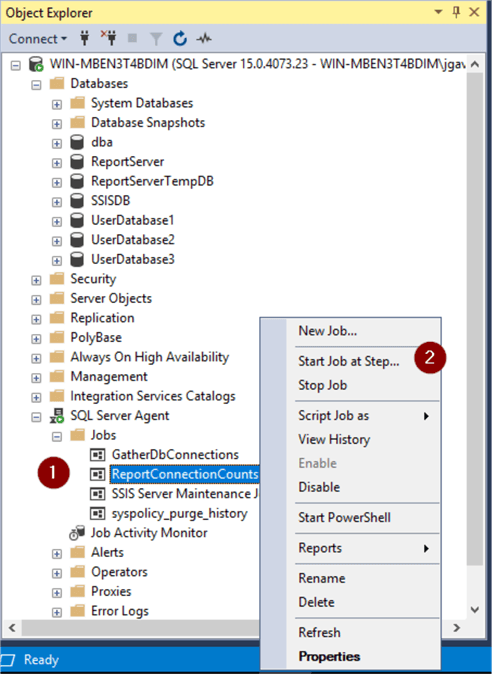Select Start PowerShell menu entry
Viewport: 492px width, 674px height.
pyautogui.click(x=350, y=518)
